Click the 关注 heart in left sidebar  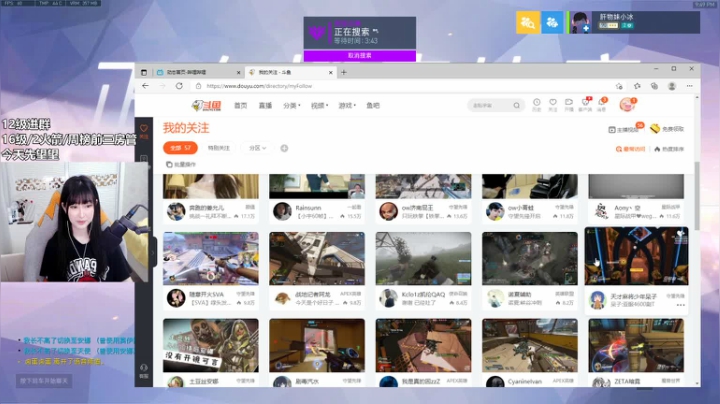pos(144,131)
